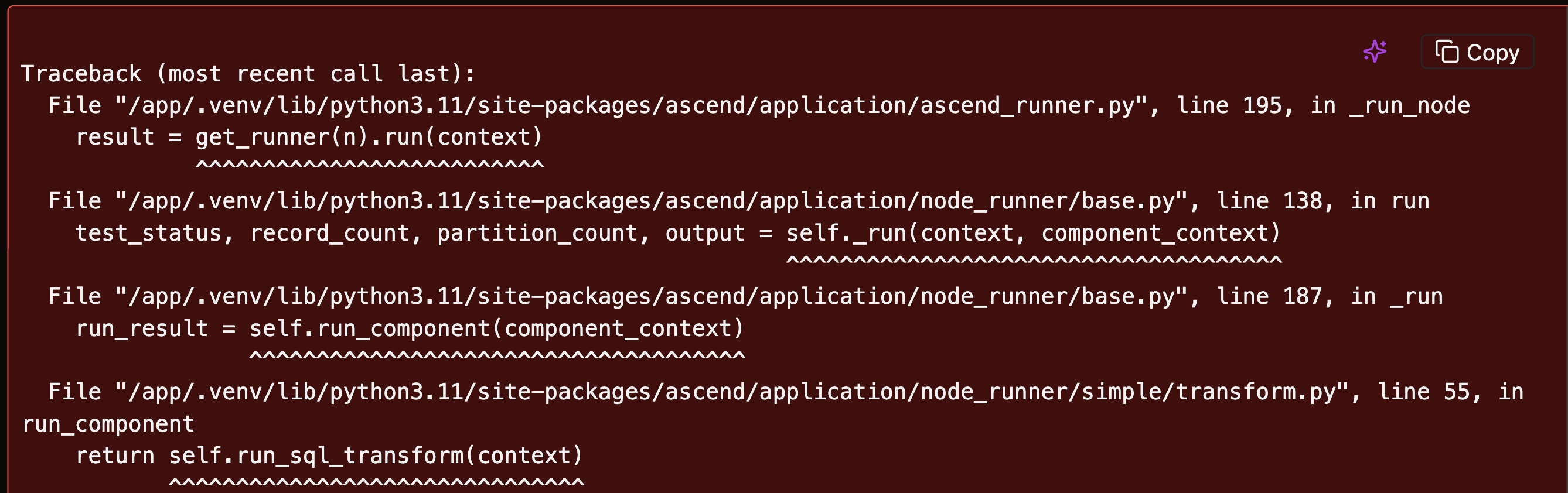Click the 'result = get_runner(n).run(context)' code line

[309, 138]
